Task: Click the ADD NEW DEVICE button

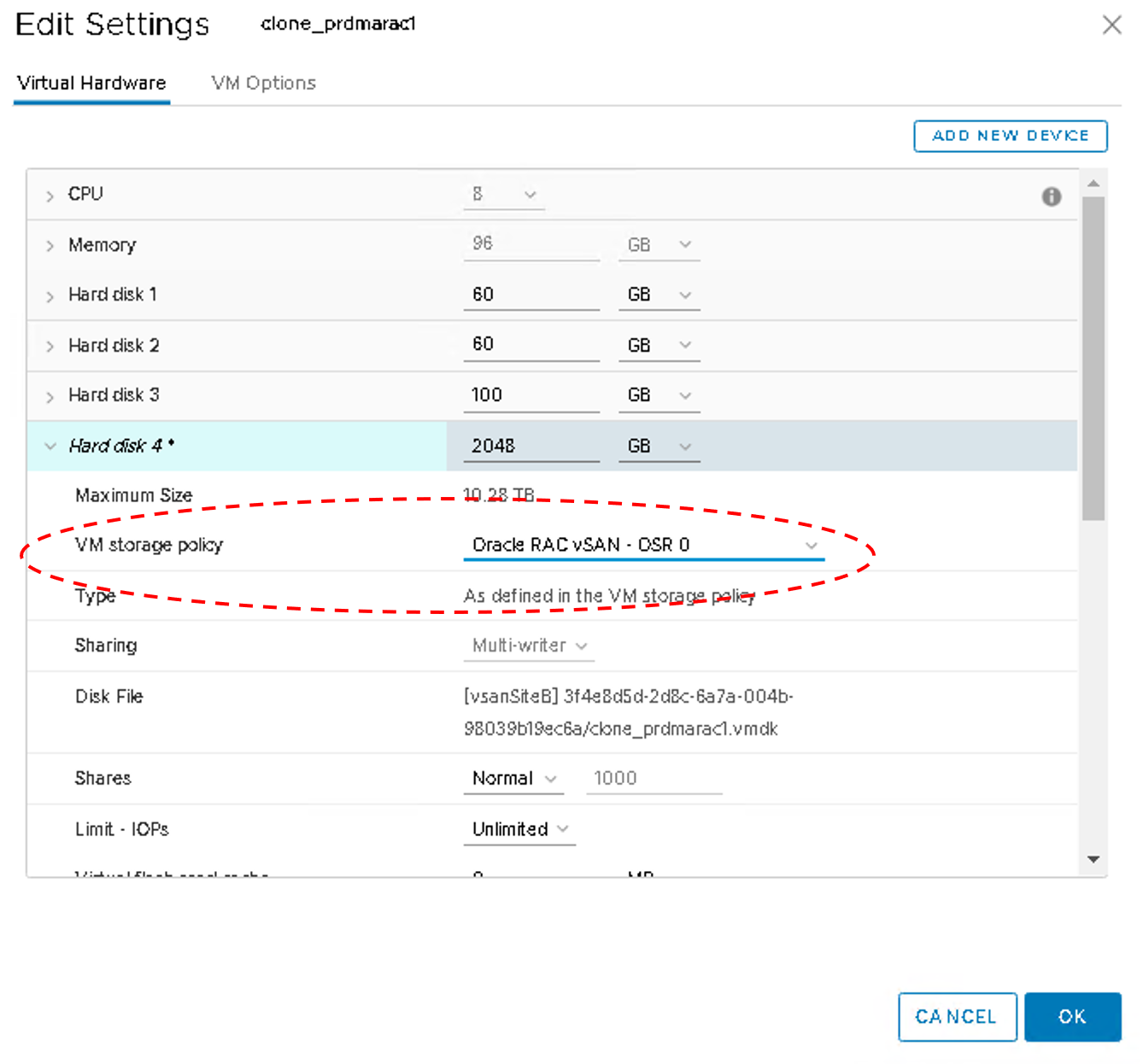Action: tap(1010, 136)
